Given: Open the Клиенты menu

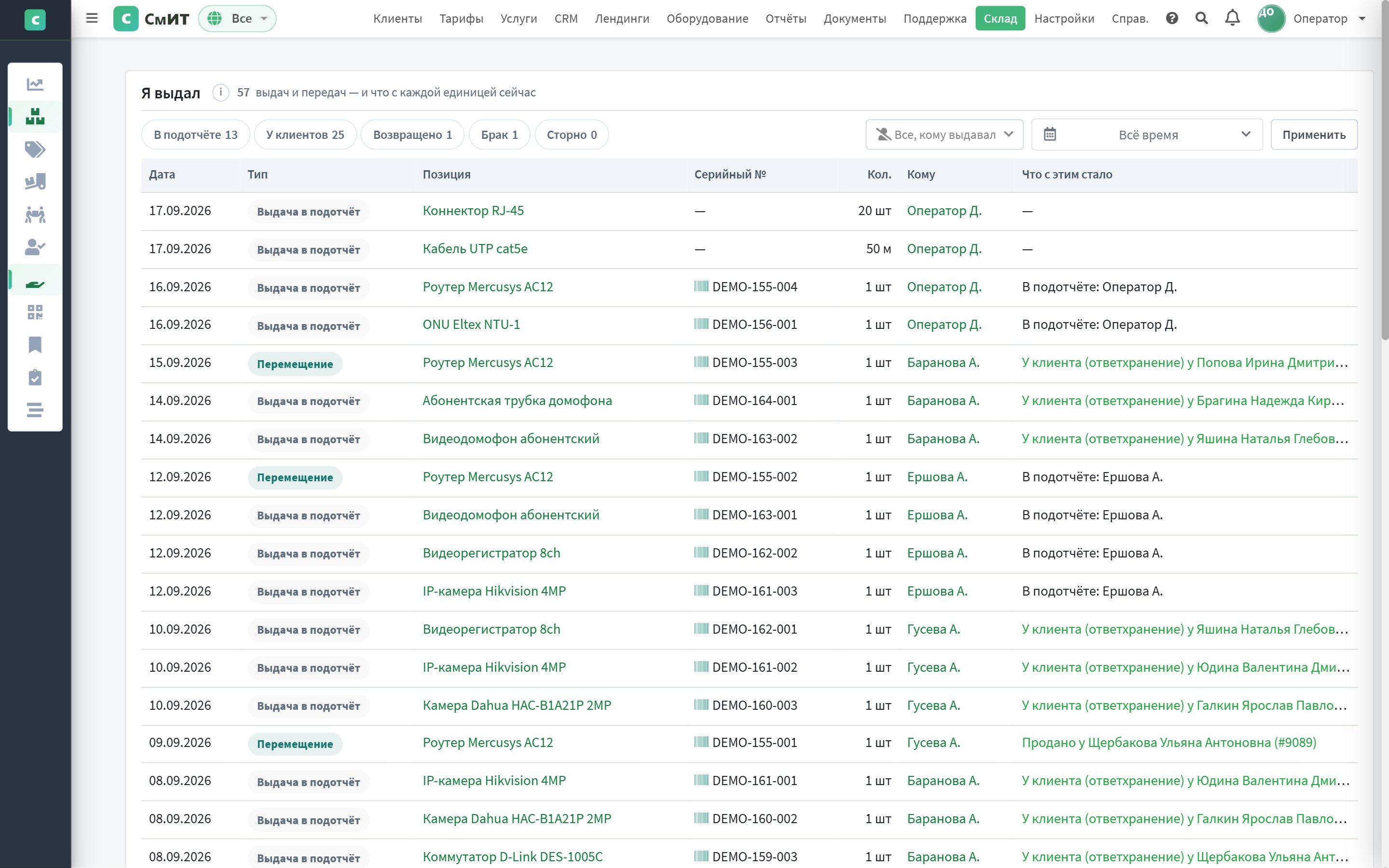Looking at the screenshot, I should click(x=397, y=18).
